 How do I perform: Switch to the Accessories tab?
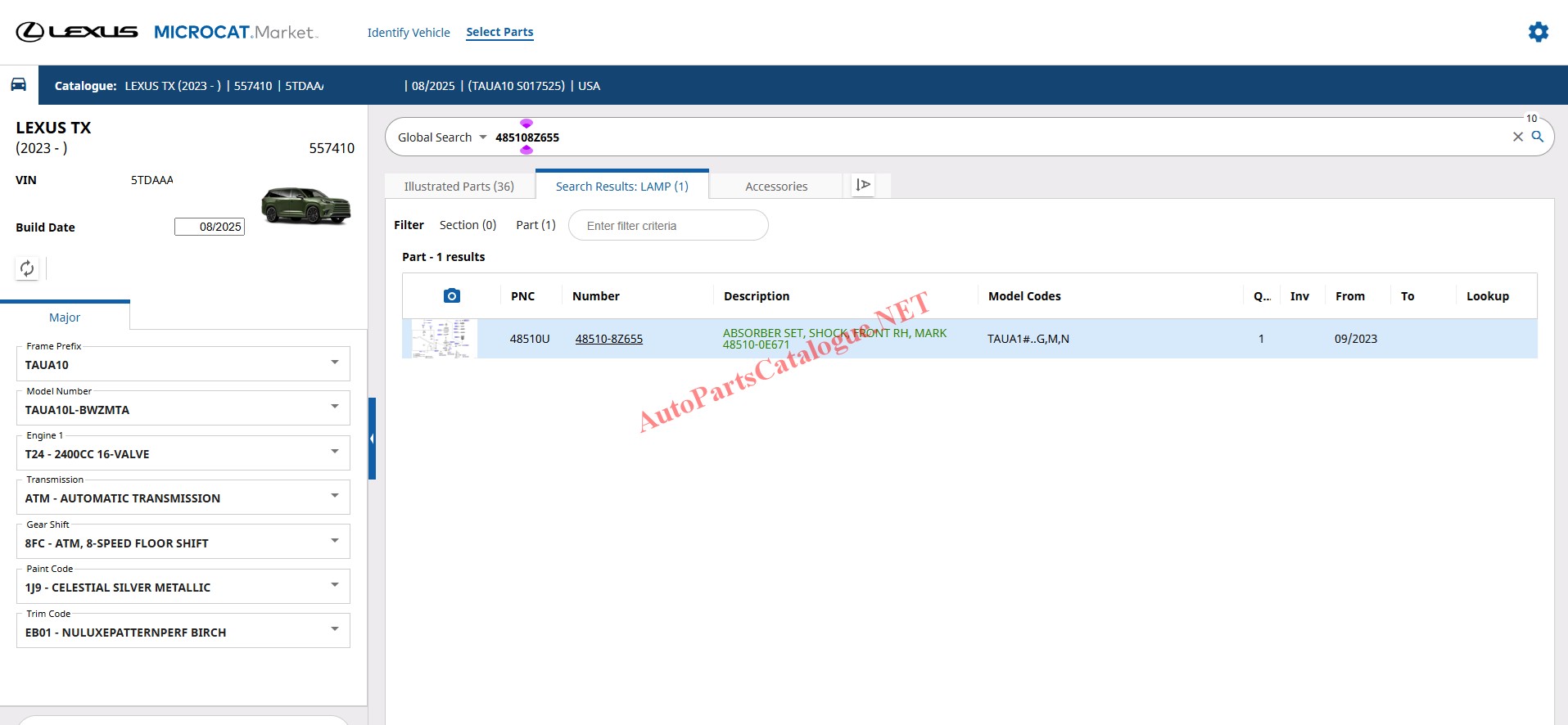[775, 187]
